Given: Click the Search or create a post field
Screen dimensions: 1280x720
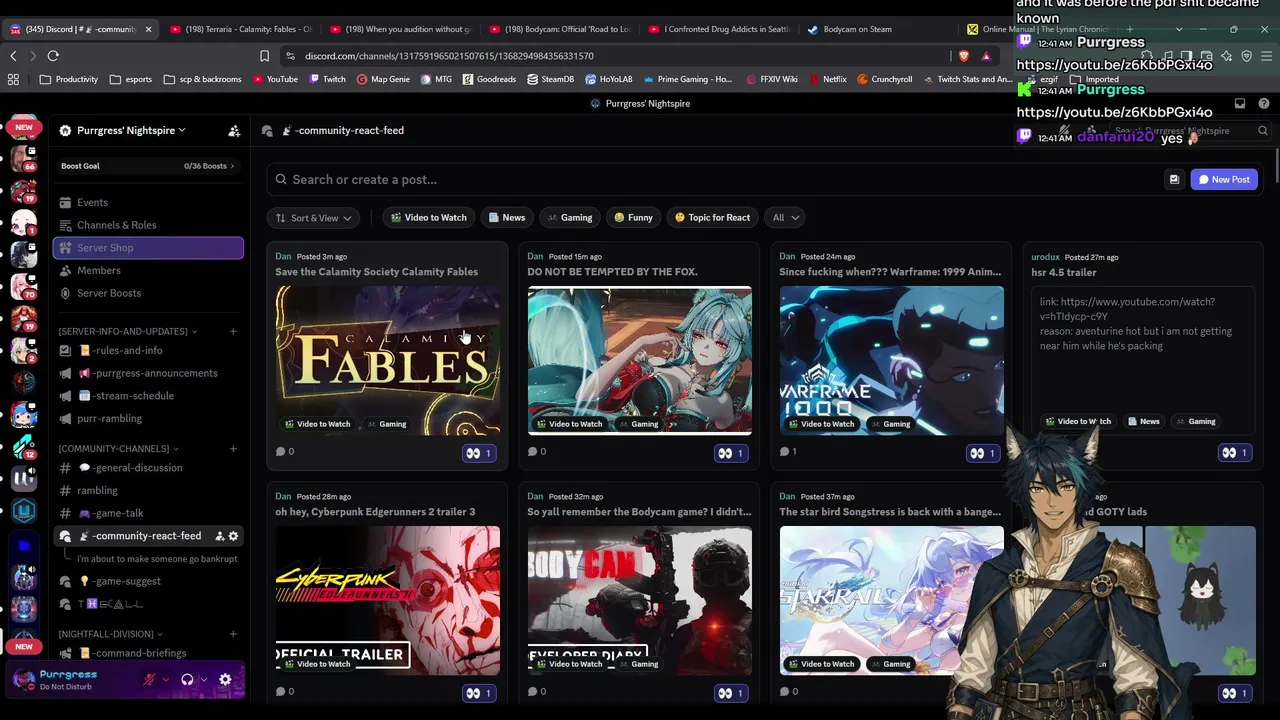Looking at the screenshot, I should click(x=712, y=180).
